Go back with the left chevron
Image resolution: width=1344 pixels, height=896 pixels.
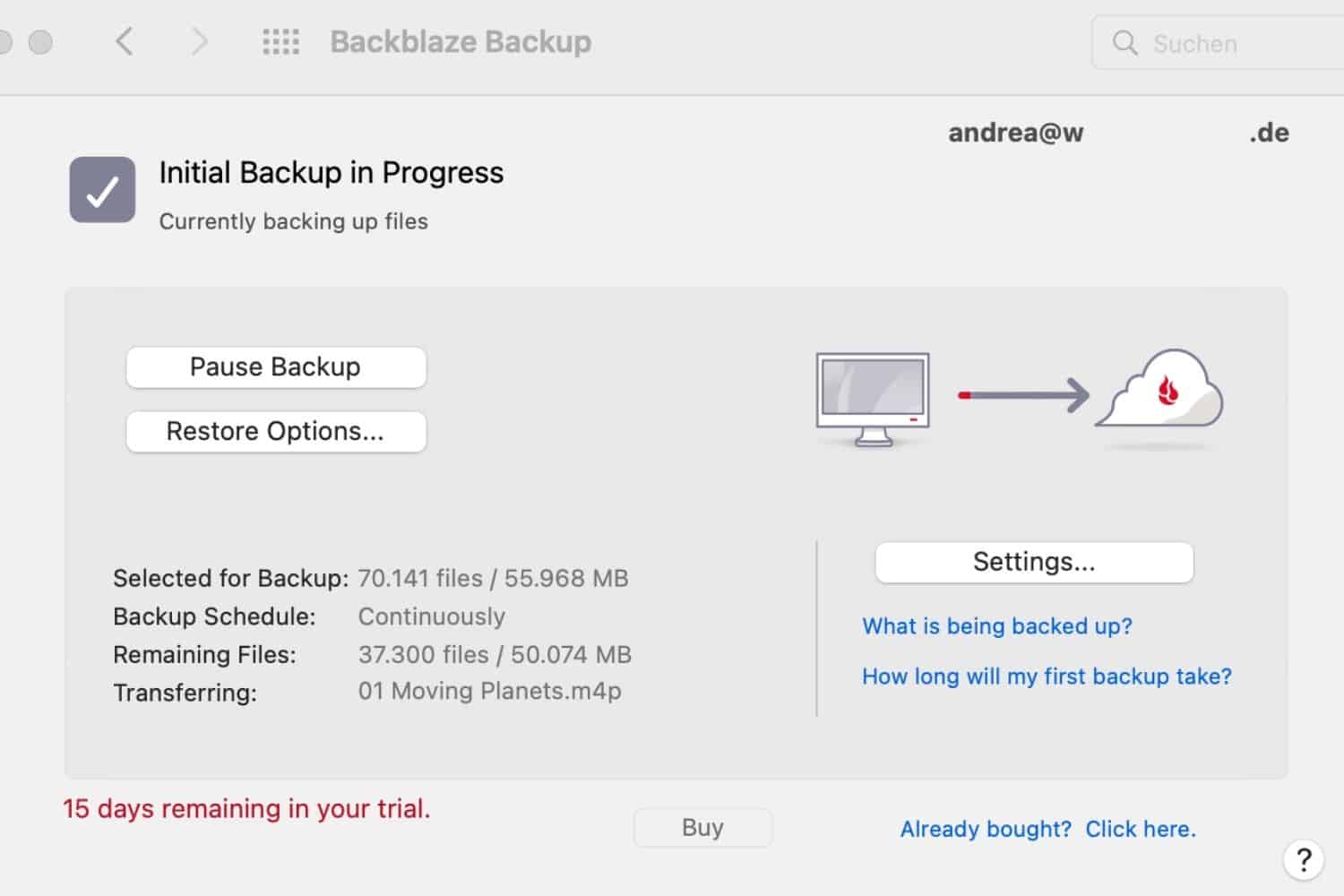click(x=125, y=41)
